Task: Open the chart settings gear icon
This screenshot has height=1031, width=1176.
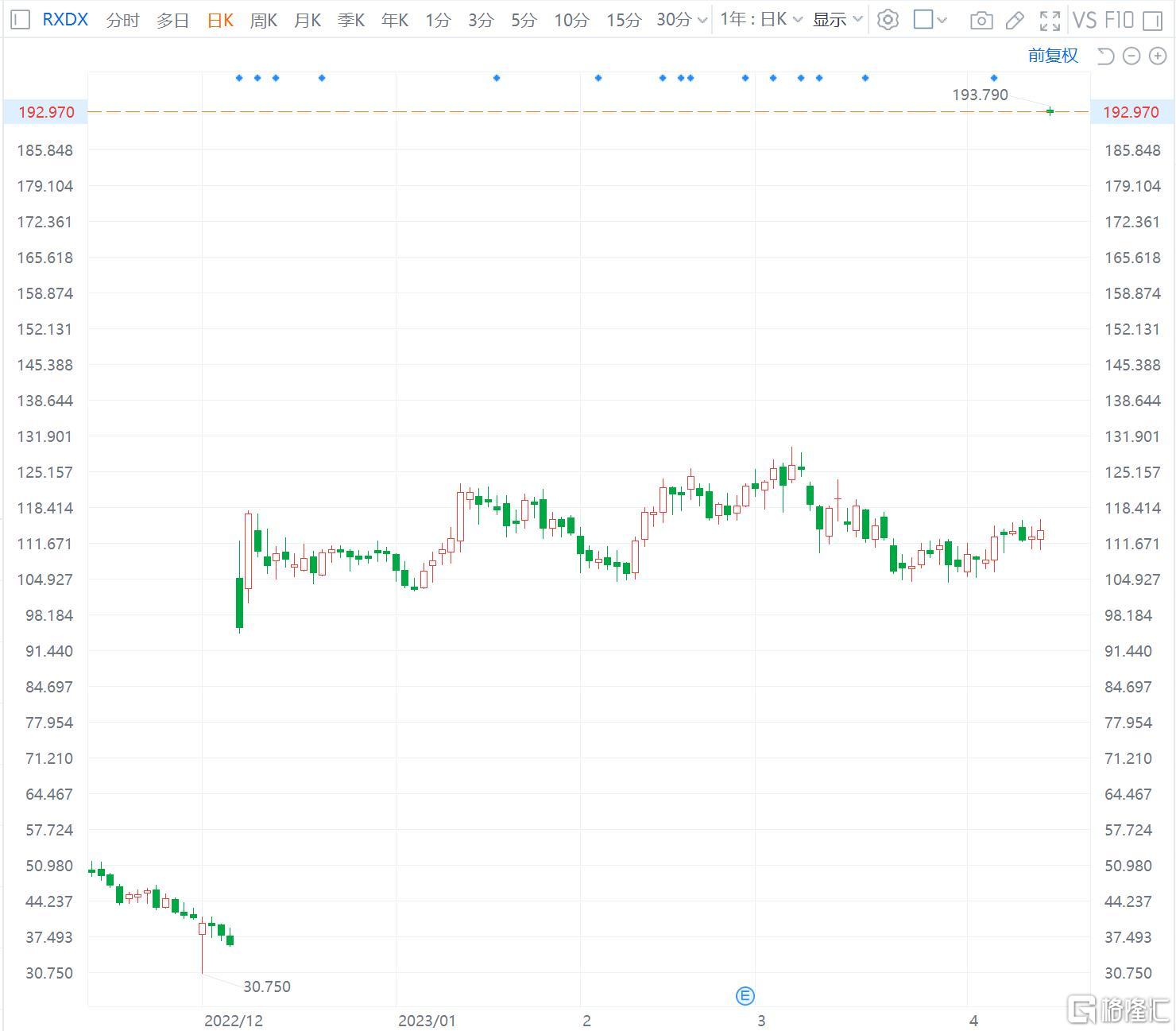Action: [888, 20]
